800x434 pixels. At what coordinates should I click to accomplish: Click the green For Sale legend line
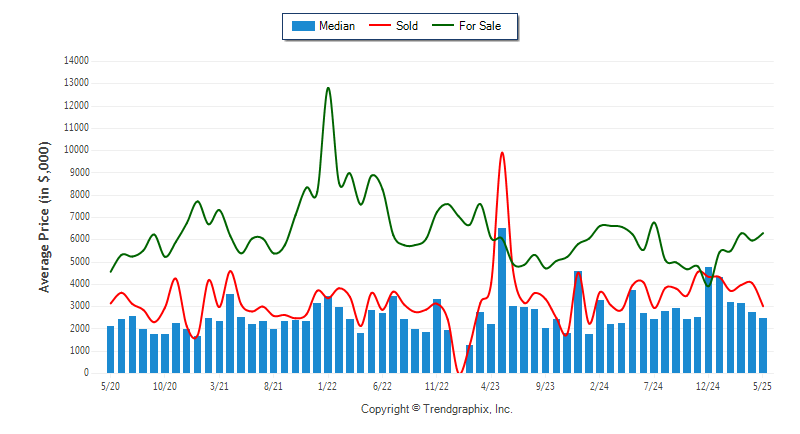point(442,25)
